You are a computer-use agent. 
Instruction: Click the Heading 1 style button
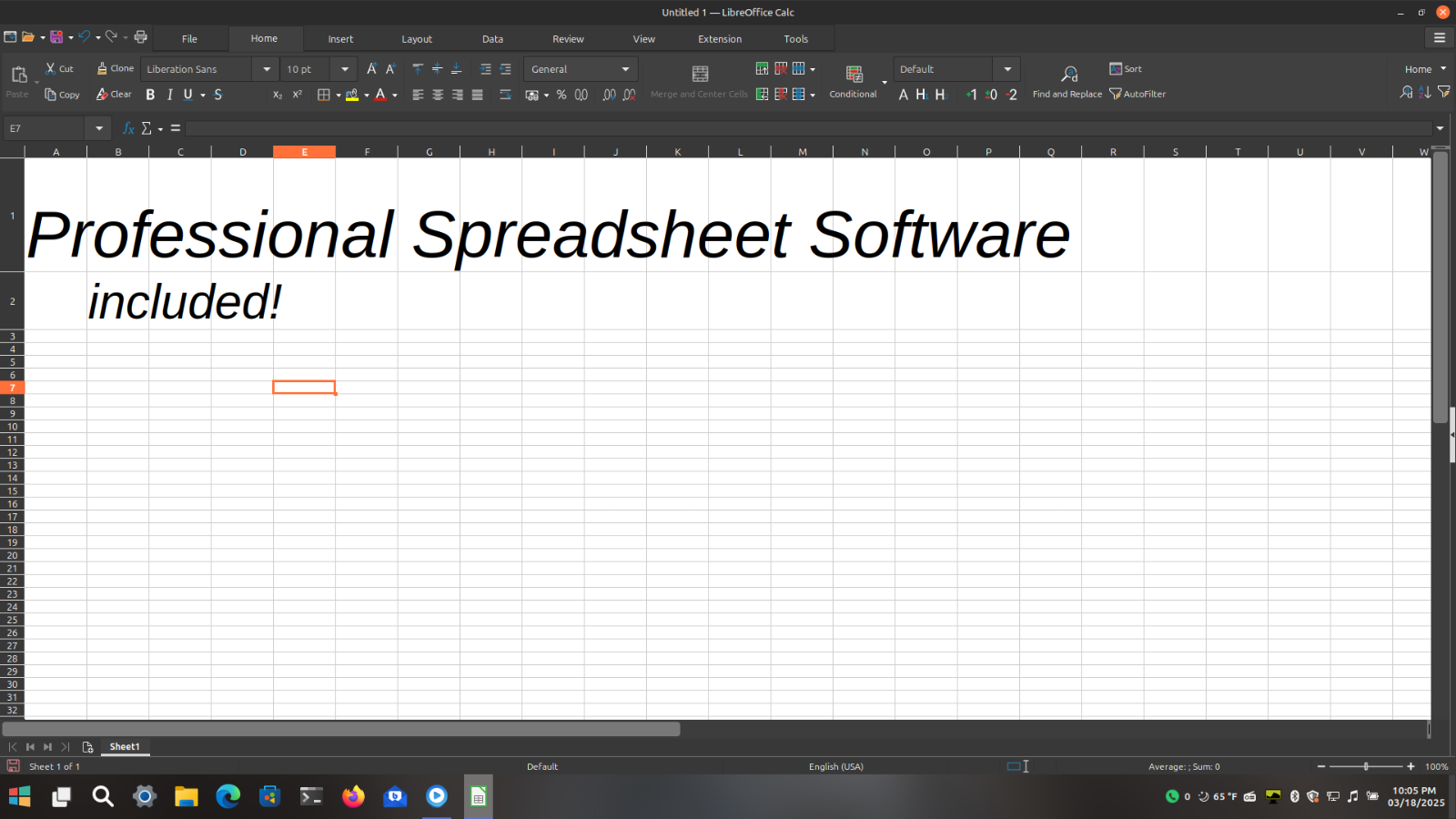922,95
